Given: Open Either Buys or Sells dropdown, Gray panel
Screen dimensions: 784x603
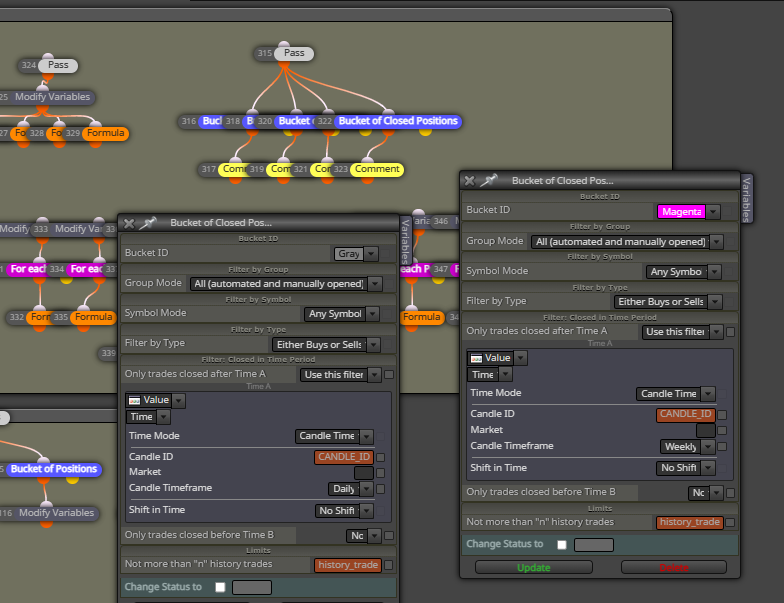Looking at the screenshot, I should 374,345.
